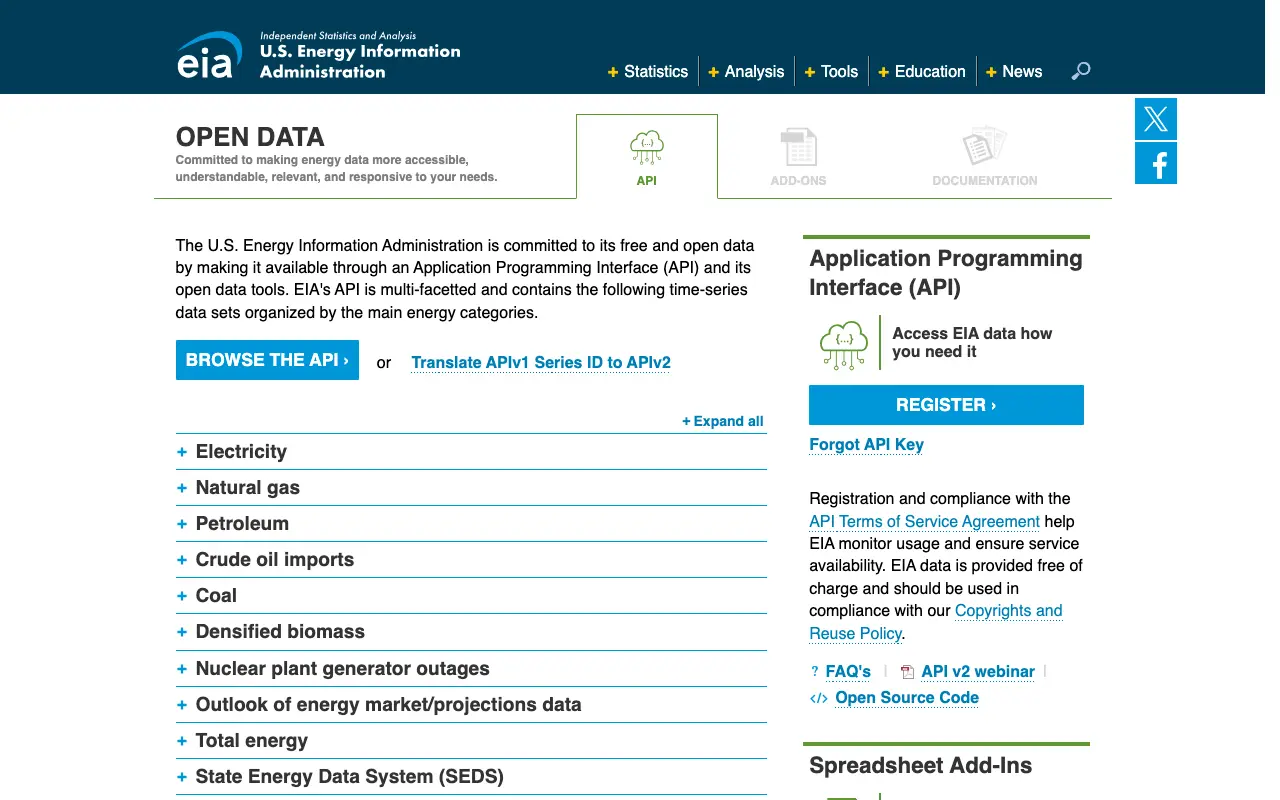The image size is (1280, 800).
Task: Open the FAQ's link
Action: point(848,672)
